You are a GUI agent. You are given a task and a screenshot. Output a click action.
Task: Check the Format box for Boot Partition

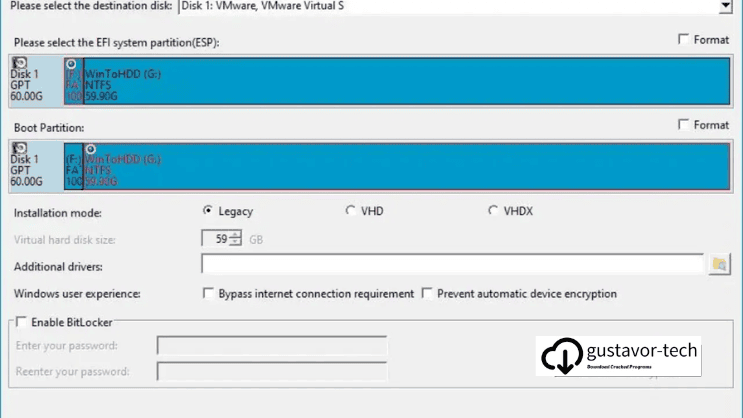683,125
